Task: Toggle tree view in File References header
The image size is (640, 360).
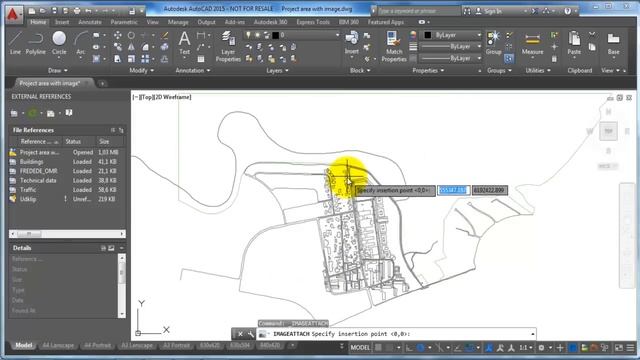Action: [121, 130]
